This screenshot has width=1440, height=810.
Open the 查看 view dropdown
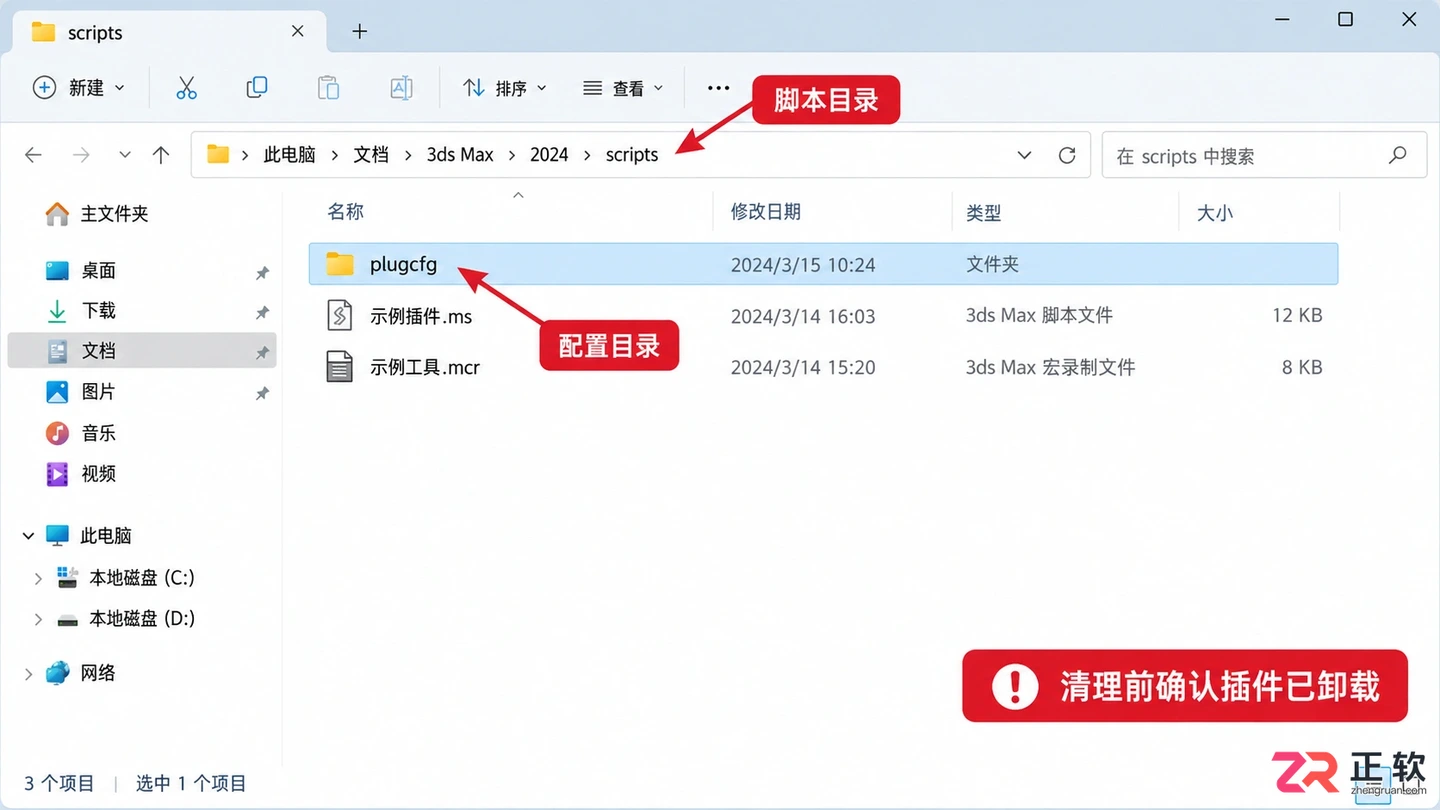623,88
